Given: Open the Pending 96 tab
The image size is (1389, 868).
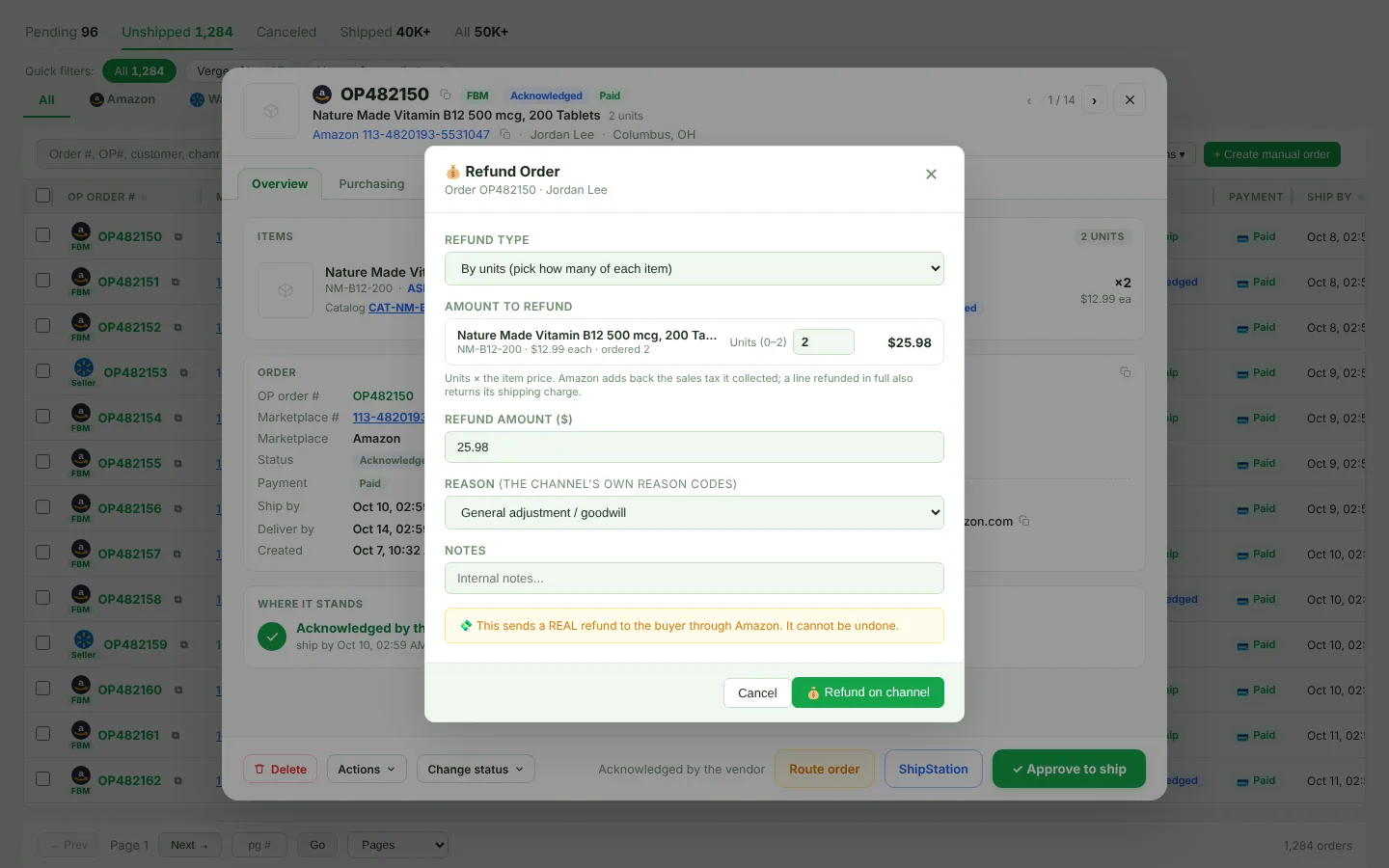Looking at the screenshot, I should (x=62, y=32).
